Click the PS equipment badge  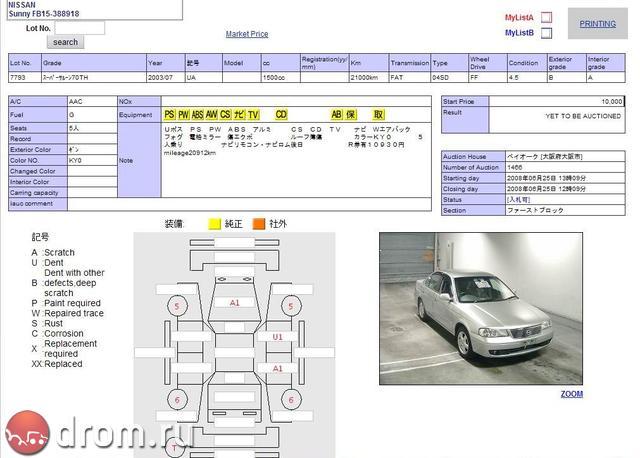[x=169, y=115]
